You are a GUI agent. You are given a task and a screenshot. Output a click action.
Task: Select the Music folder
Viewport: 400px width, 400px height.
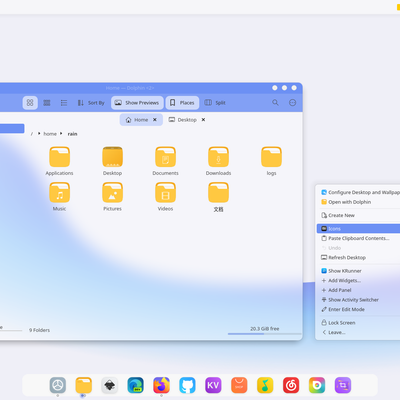59,197
